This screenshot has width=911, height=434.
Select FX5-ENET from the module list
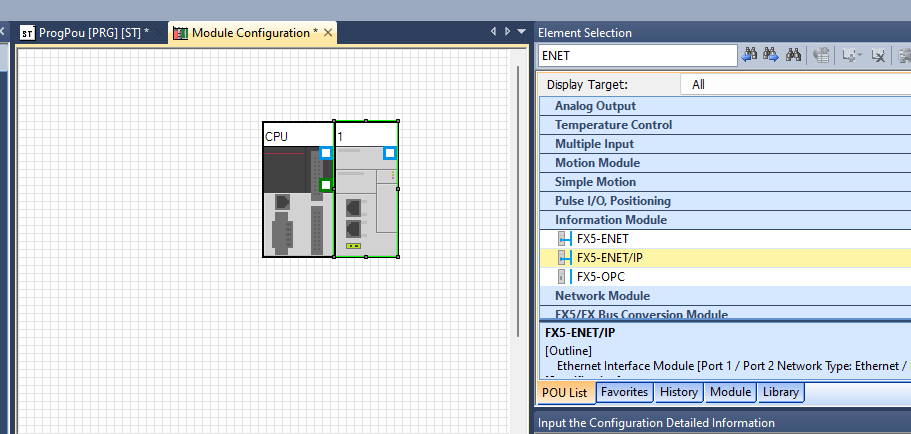pos(602,239)
